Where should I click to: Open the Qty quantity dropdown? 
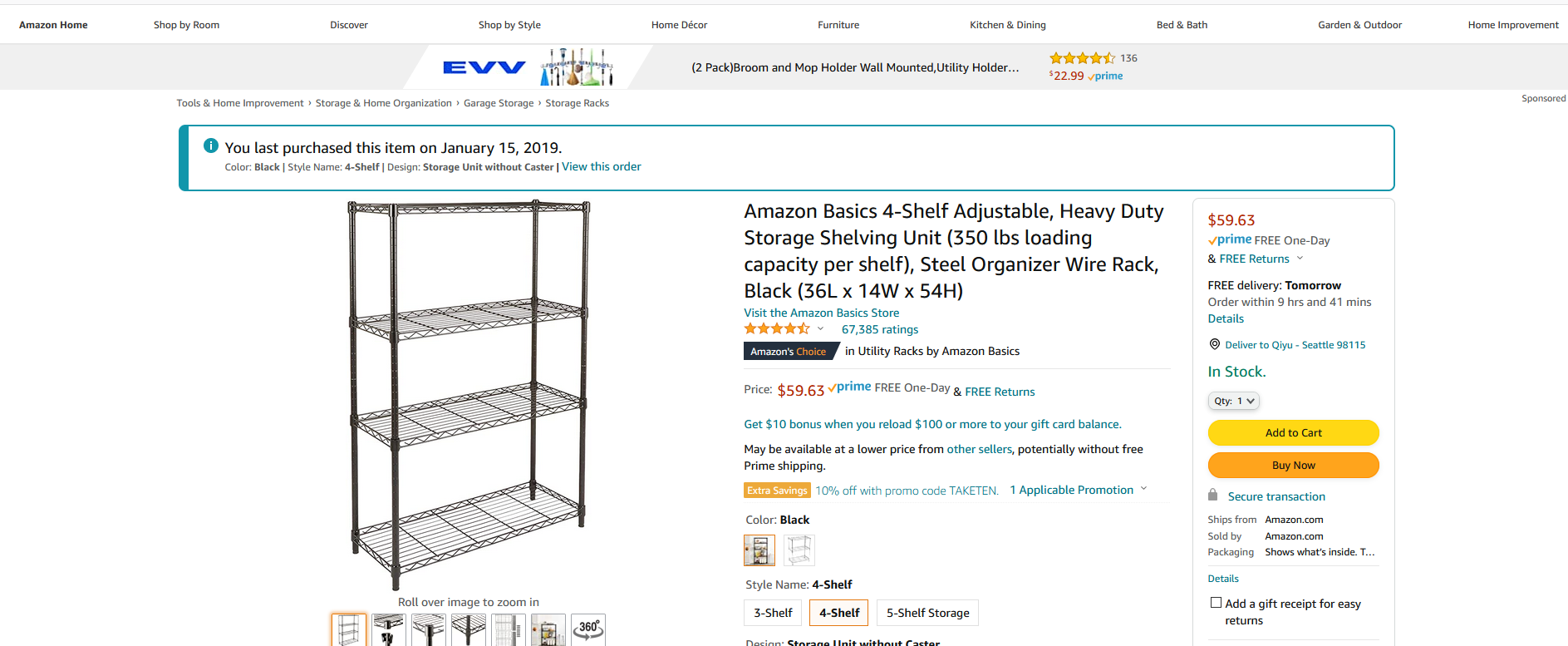1233,401
